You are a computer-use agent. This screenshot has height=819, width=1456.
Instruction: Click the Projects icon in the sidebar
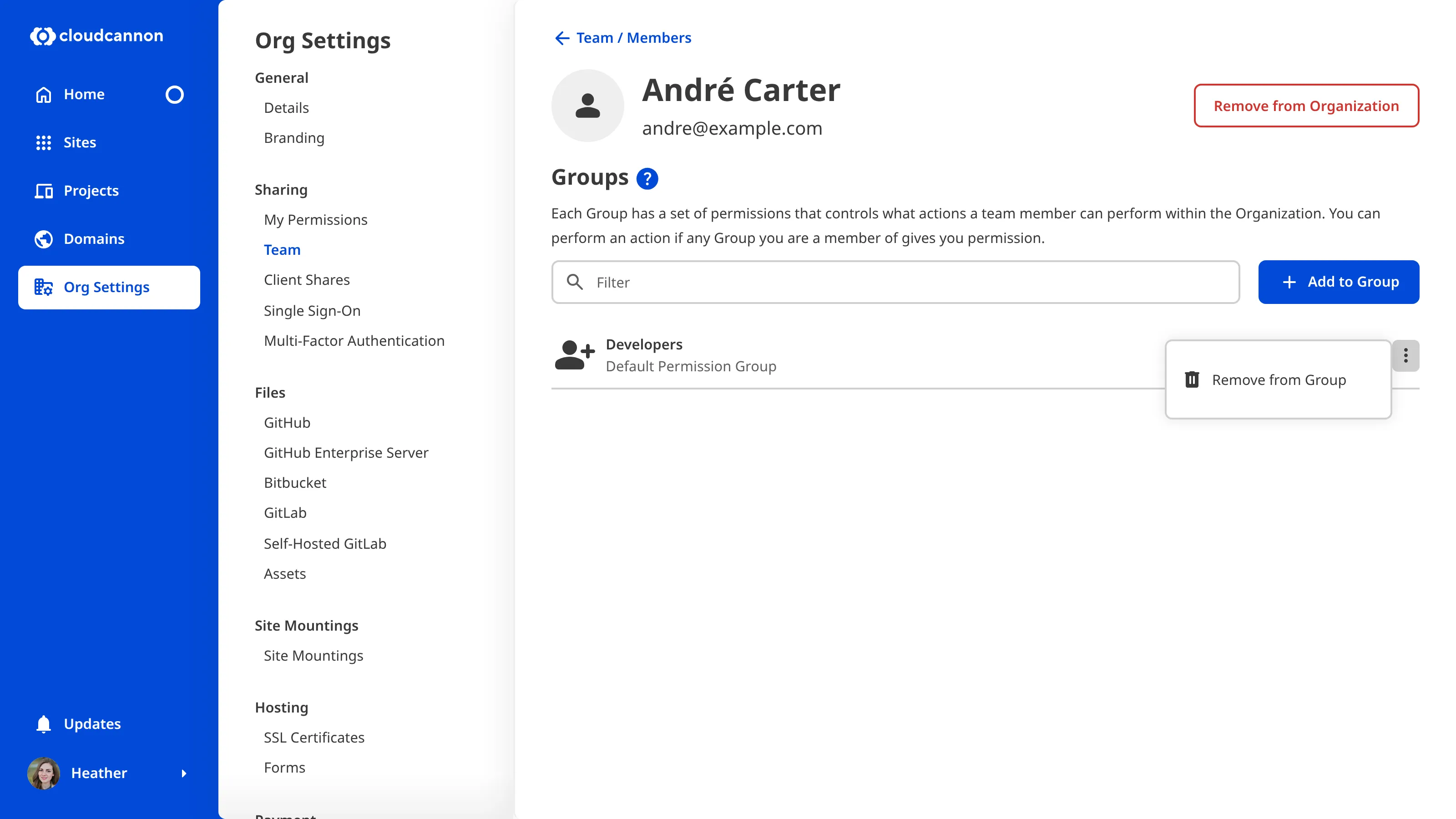click(44, 191)
